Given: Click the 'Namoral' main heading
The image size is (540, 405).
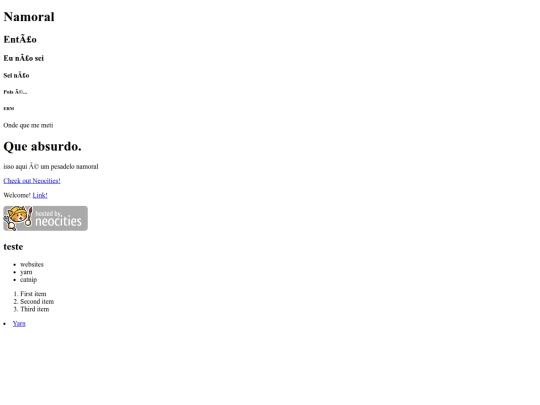Looking at the screenshot, I should click(29, 17).
